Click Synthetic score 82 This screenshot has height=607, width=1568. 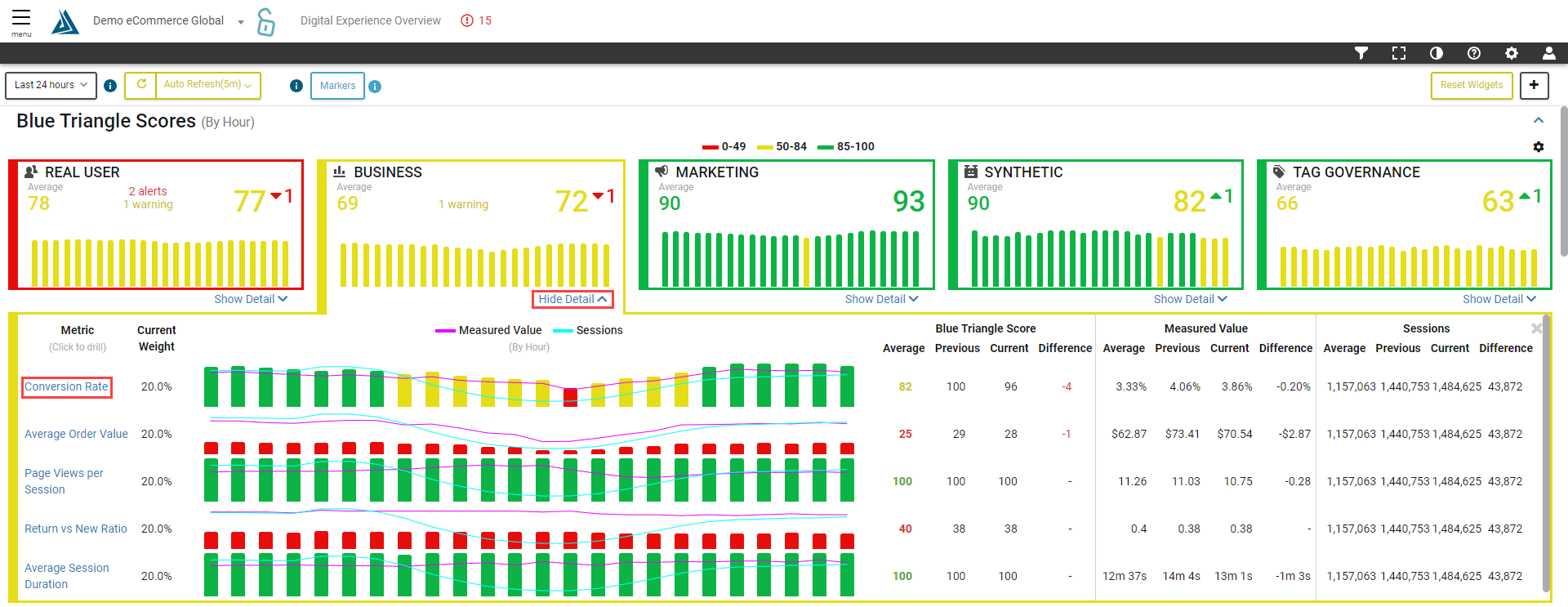click(x=1189, y=201)
